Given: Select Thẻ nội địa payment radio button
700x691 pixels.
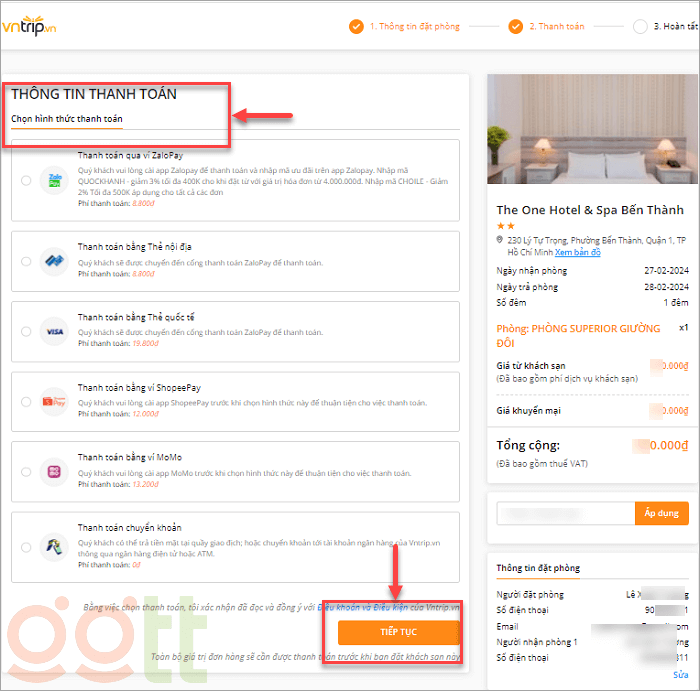Looking at the screenshot, I should pyautogui.click(x=26, y=261).
